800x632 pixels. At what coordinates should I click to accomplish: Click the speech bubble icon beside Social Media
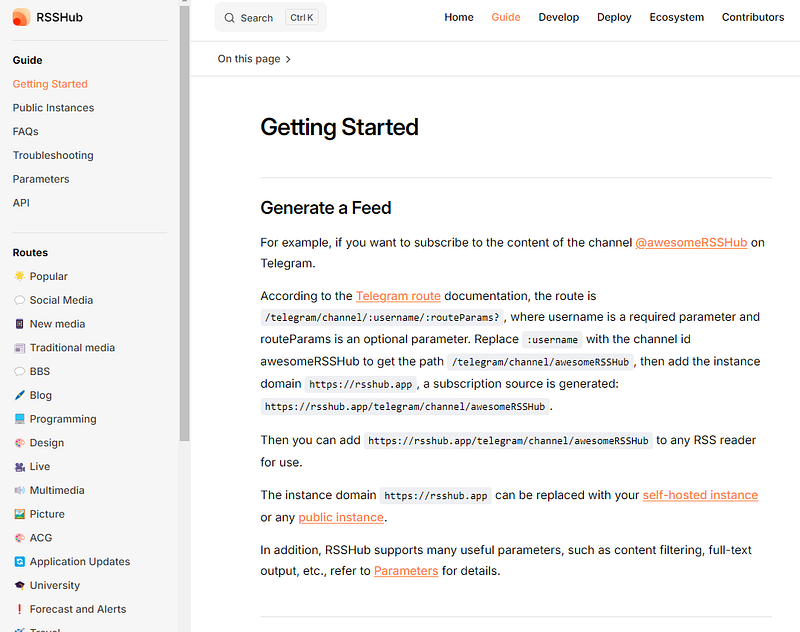19,300
